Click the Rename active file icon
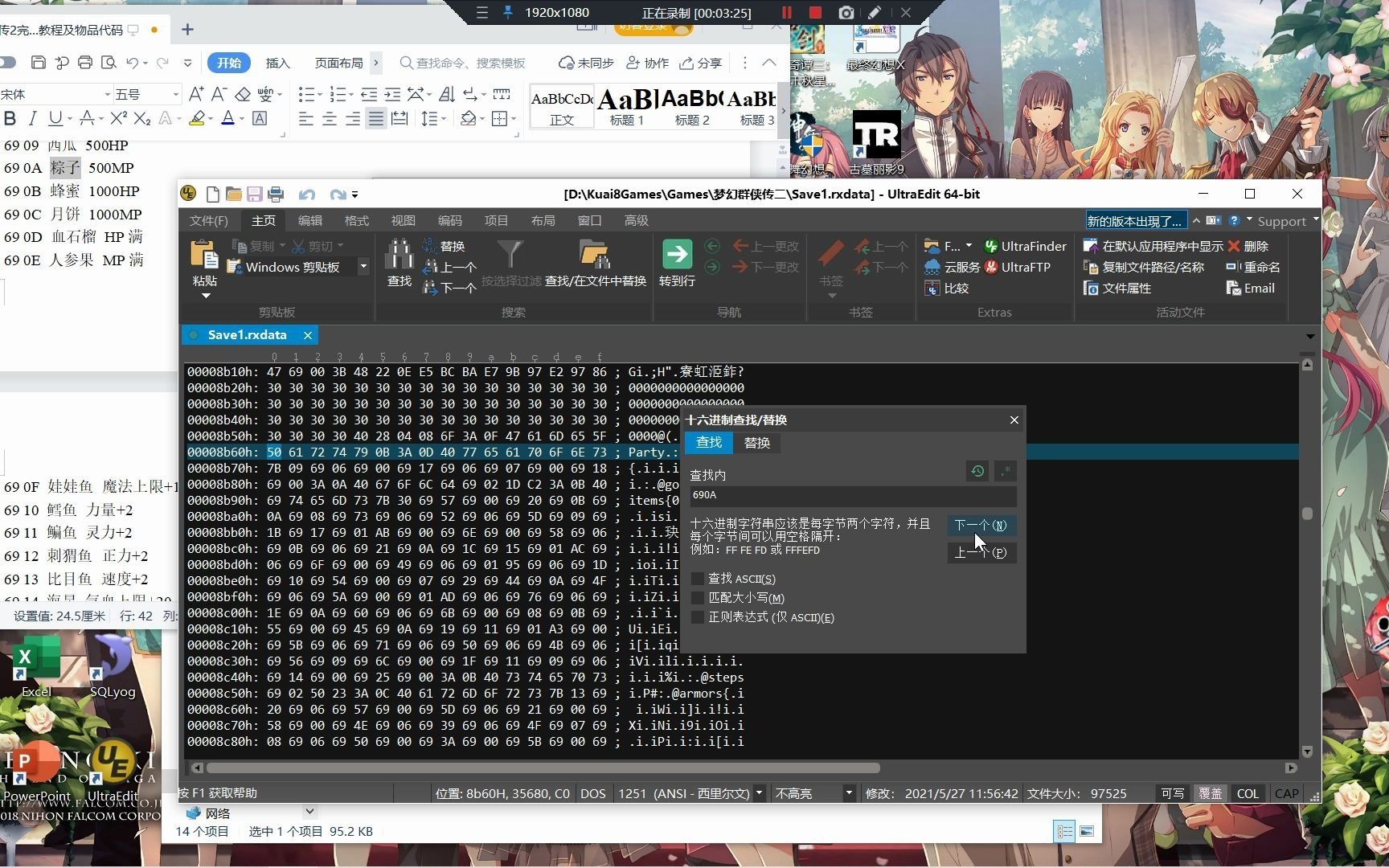Image resolution: width=1389 pixels, height=868 pixels. 1234,267
